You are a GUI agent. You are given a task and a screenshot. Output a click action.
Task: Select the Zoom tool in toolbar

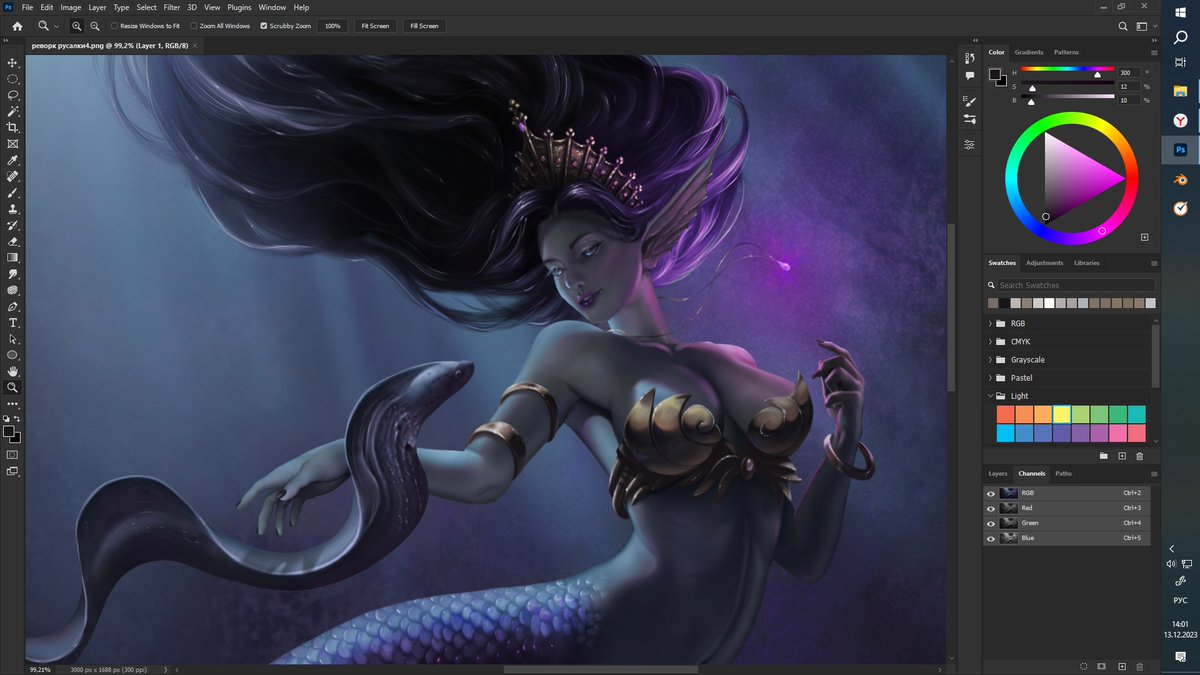pos(13,387)
